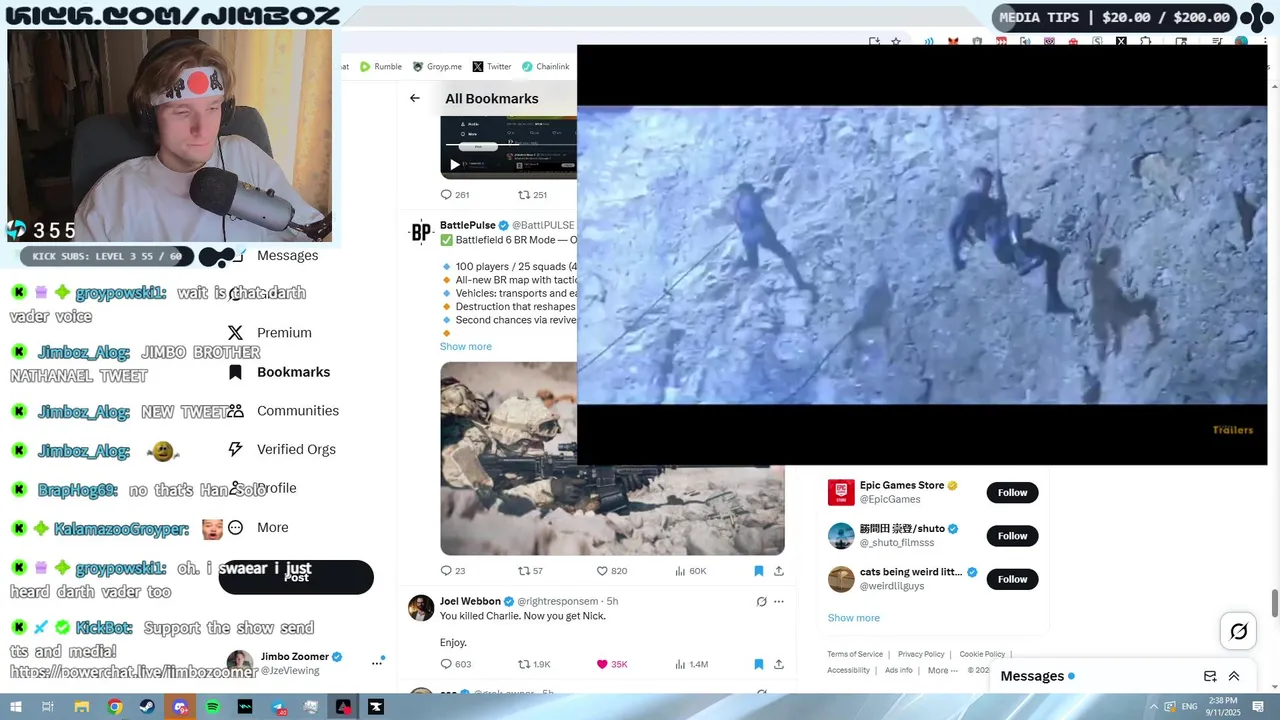Follow Epic Games Store
Viewport: 1280px width, 720px height.
[1012, 492]
